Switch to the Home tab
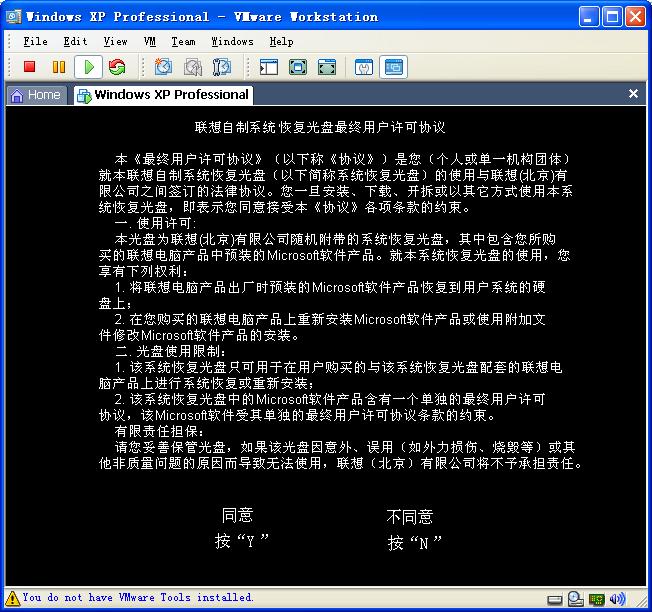652x612 pixels. 36,95
